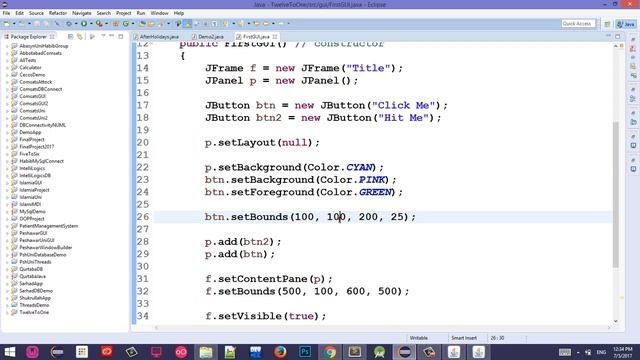640x360 pixels.
Task: Maximize the editor area
Action: 618,36
